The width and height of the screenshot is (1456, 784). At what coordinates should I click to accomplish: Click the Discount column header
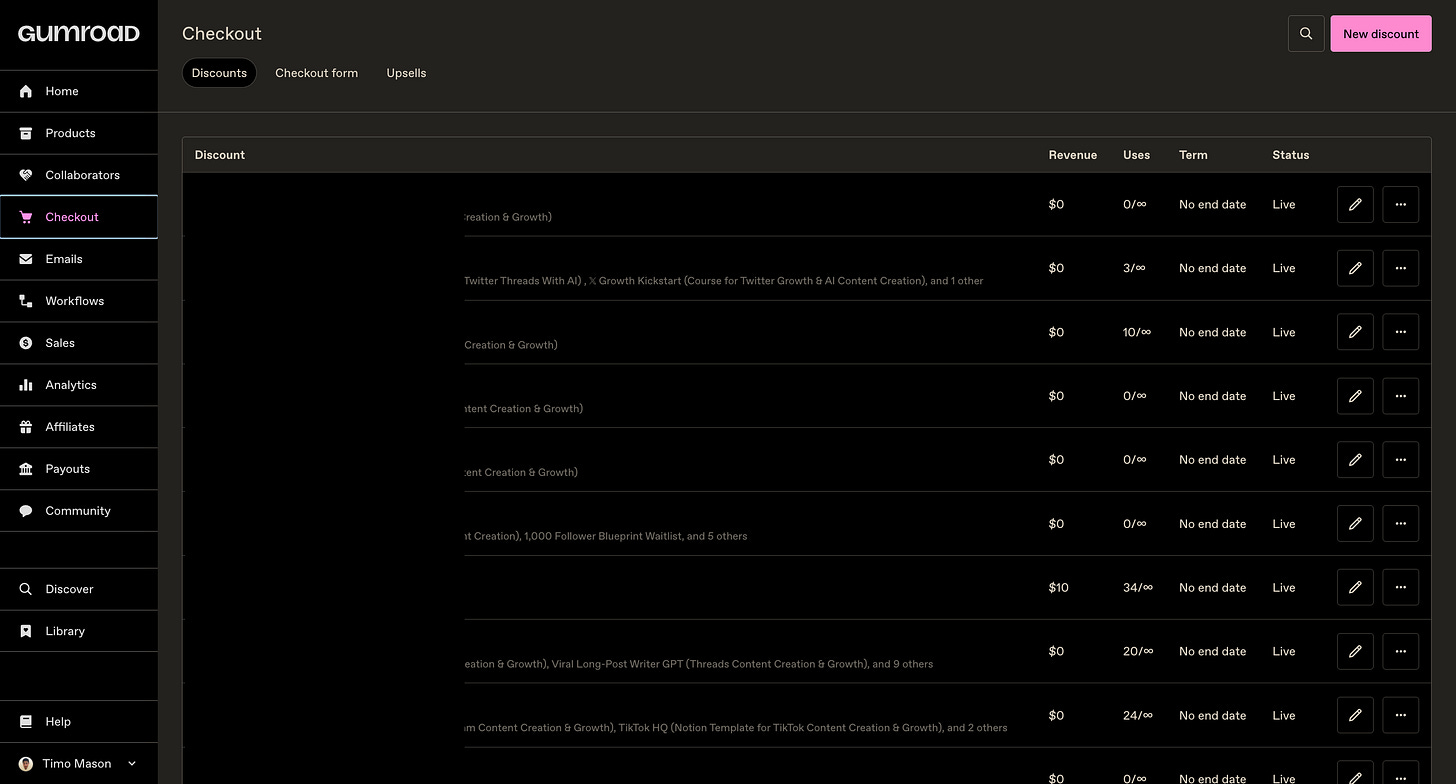point(220,155)
